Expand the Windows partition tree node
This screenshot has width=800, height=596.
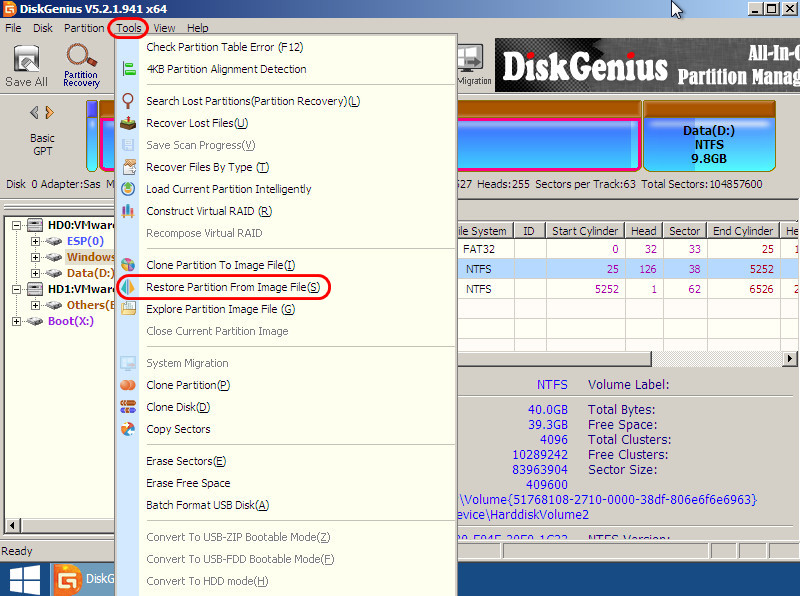click(35, 257)
